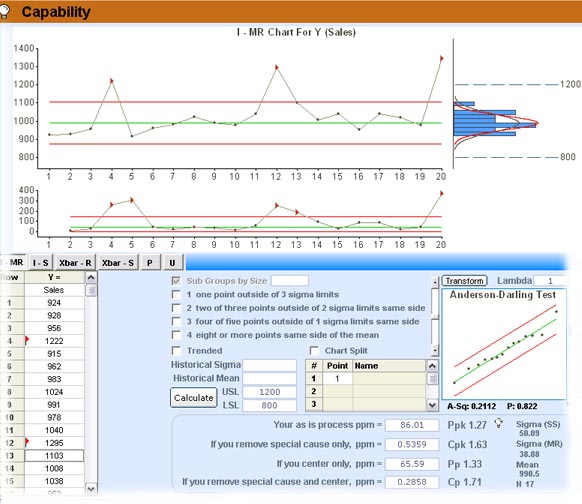Click rules list scroll up arrow
Viewport: 582px width, 504px height.
pyautogui.click(x=435, y=282)
